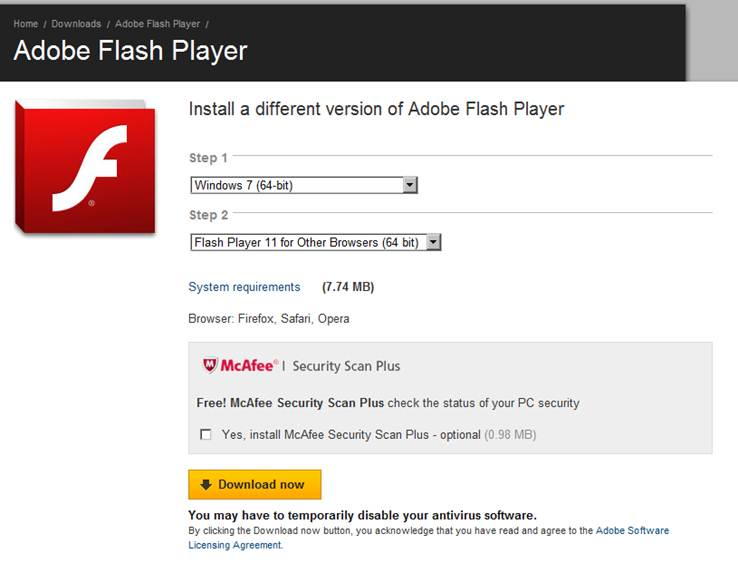
Task: Click the Download now button
Action: 255,484
